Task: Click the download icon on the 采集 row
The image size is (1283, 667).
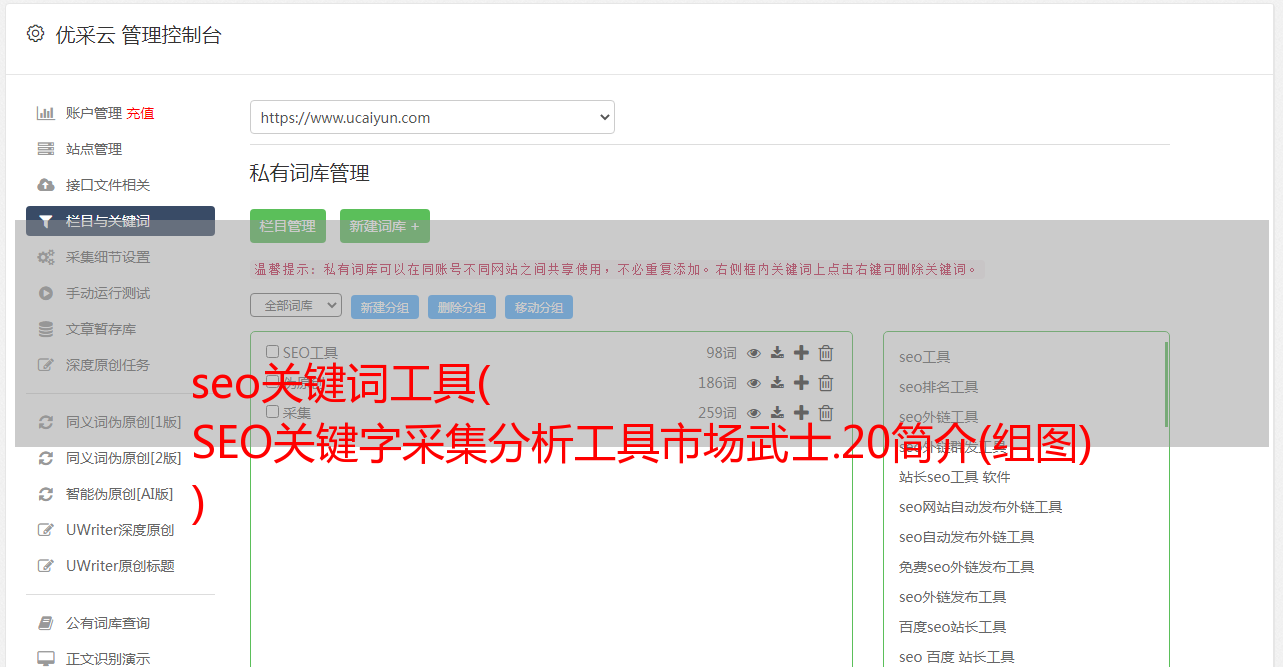Action: click(x=777, y=413)
